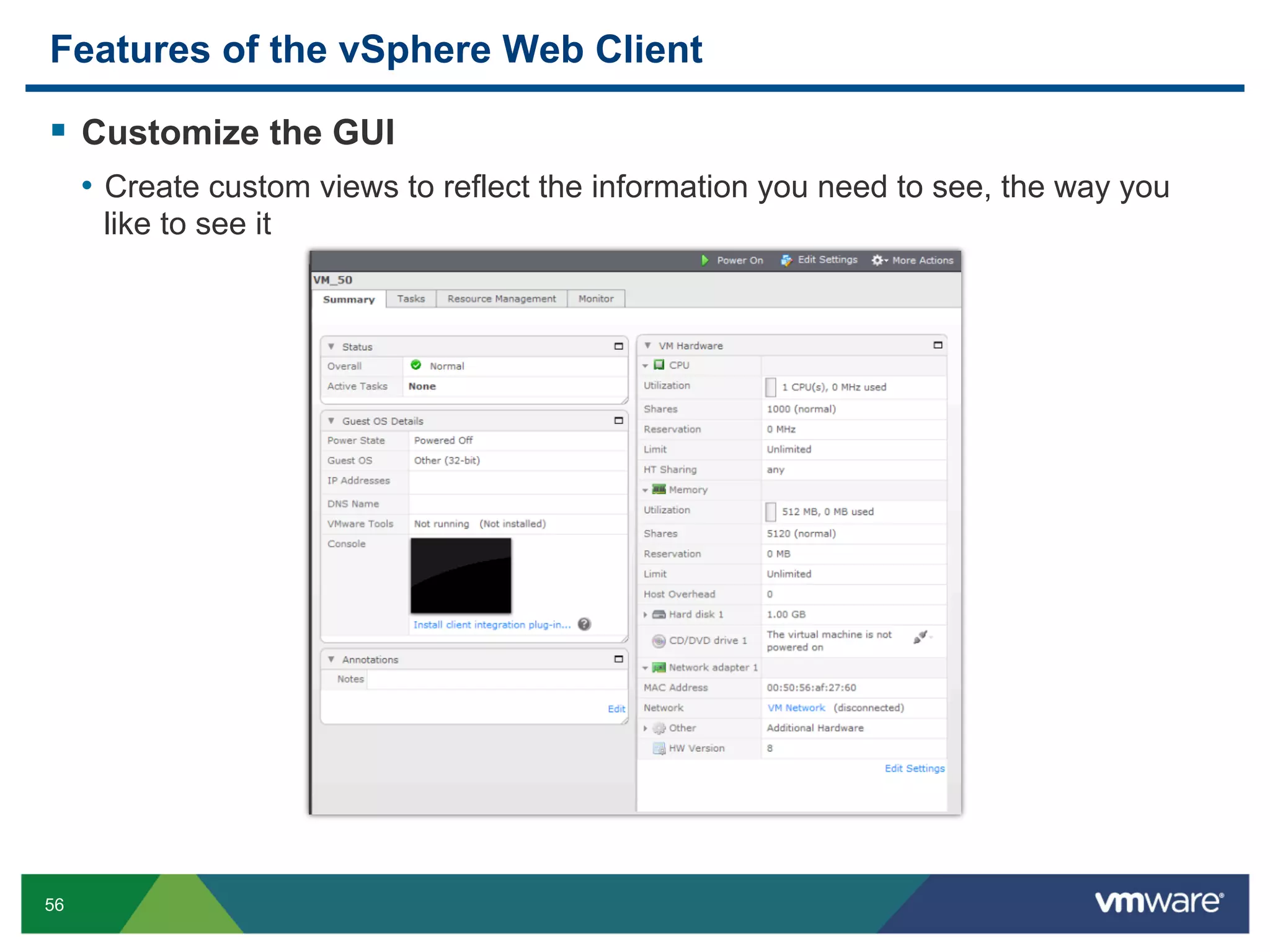Maximize the Status panel

[618, 346]
